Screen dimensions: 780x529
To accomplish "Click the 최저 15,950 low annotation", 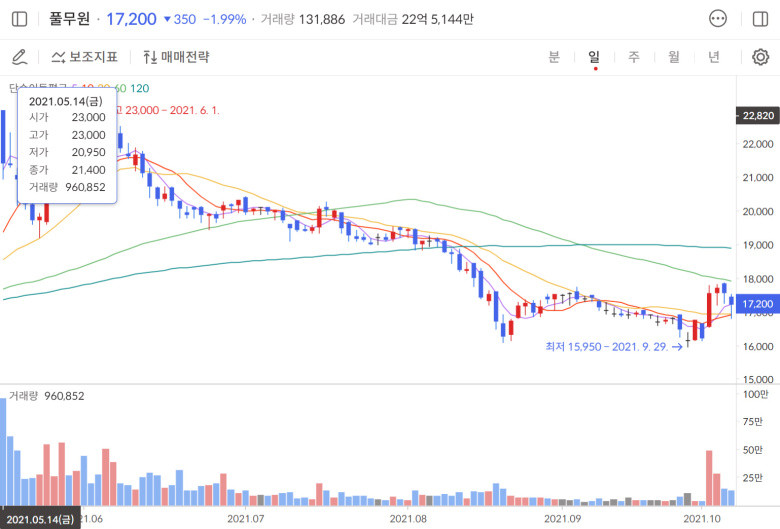I will tap(613, 346).
